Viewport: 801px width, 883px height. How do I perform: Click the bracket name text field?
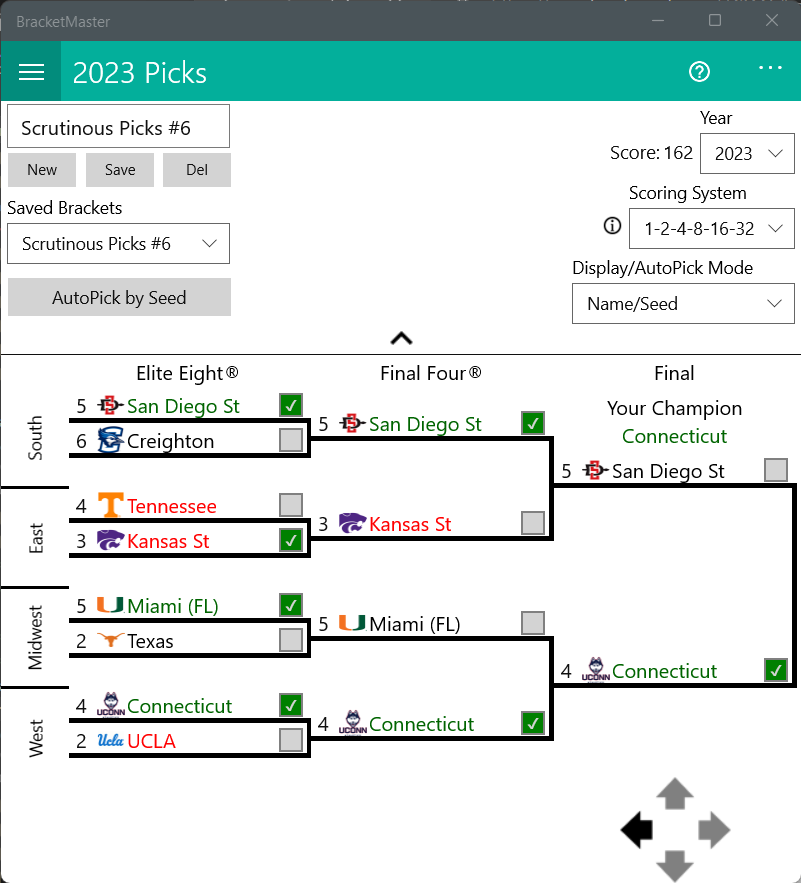pos(119,128)
